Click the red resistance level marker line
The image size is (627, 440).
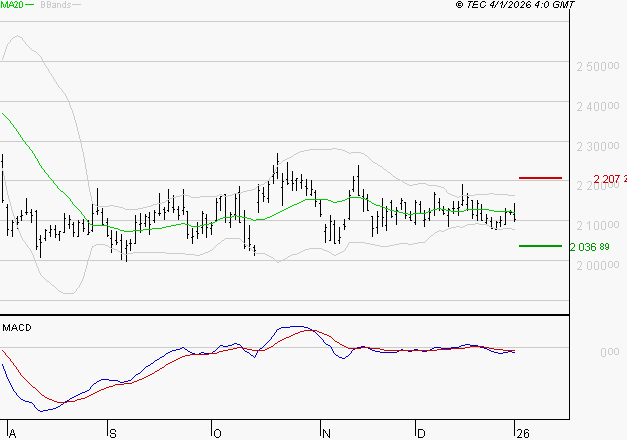coord(540,178)
